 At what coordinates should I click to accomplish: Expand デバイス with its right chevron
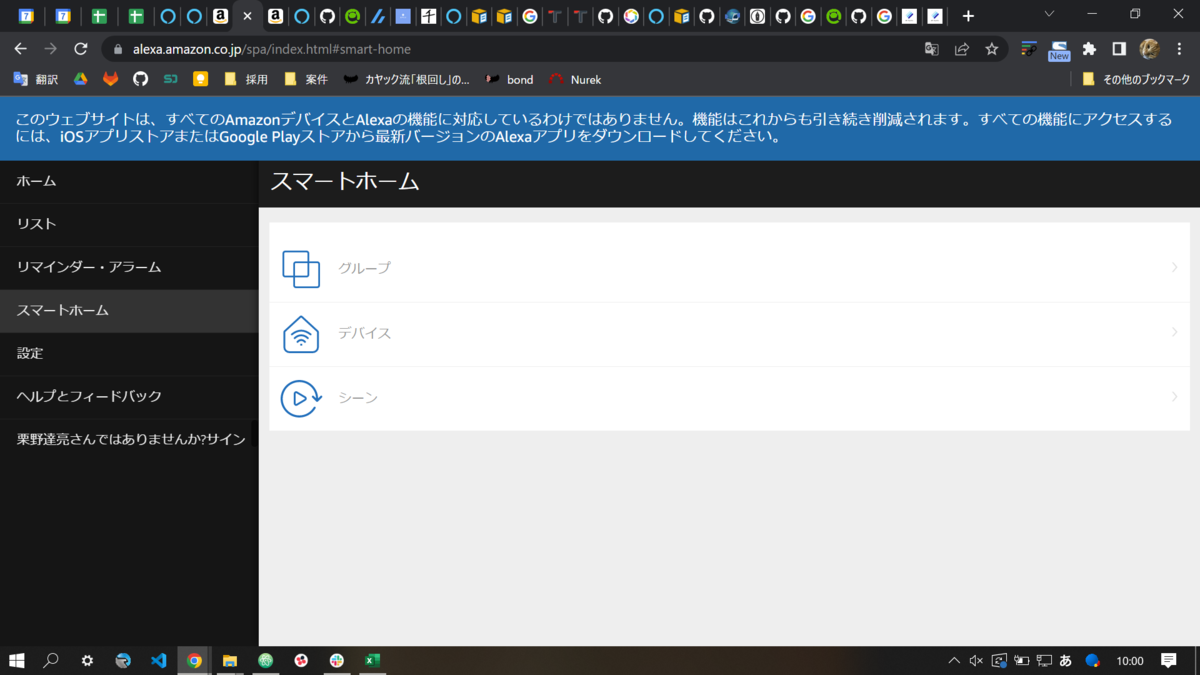(1175, 332)
